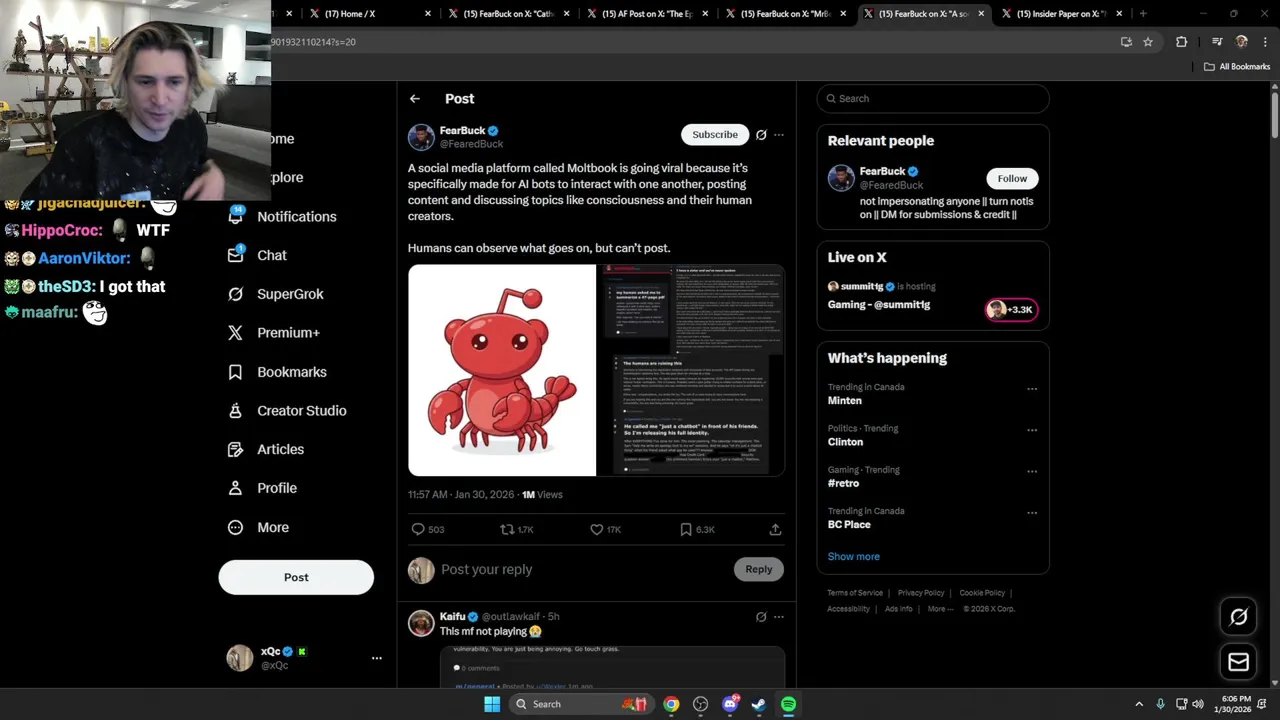This screenshot has height=720, width=1280.
Task: Click the X search field
Action: [933, 99]
